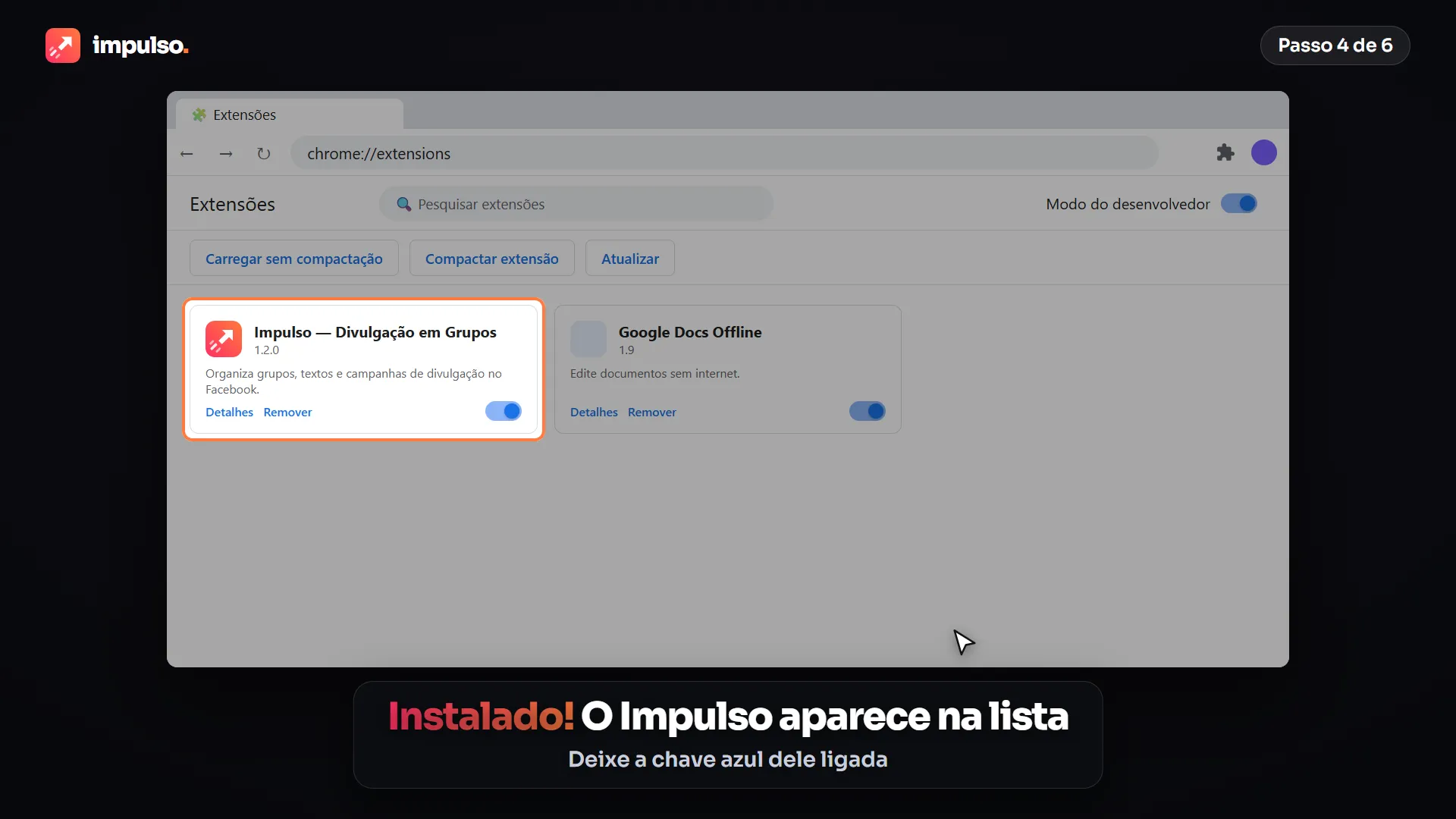Click the browser back arrow
This screenshot has width=1456, height=819.
[x=187, y=154]
